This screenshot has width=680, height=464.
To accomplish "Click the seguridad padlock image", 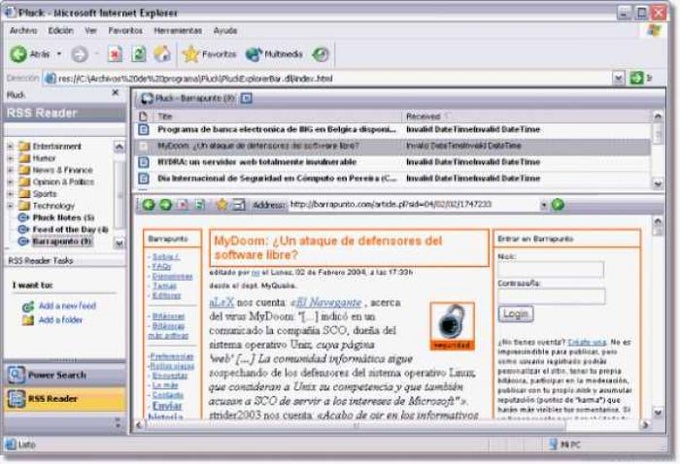I will tap(452, 326).
